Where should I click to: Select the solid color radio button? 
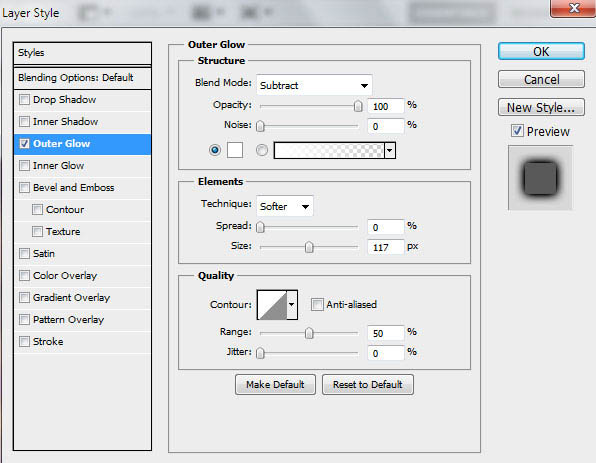(215, 150)
